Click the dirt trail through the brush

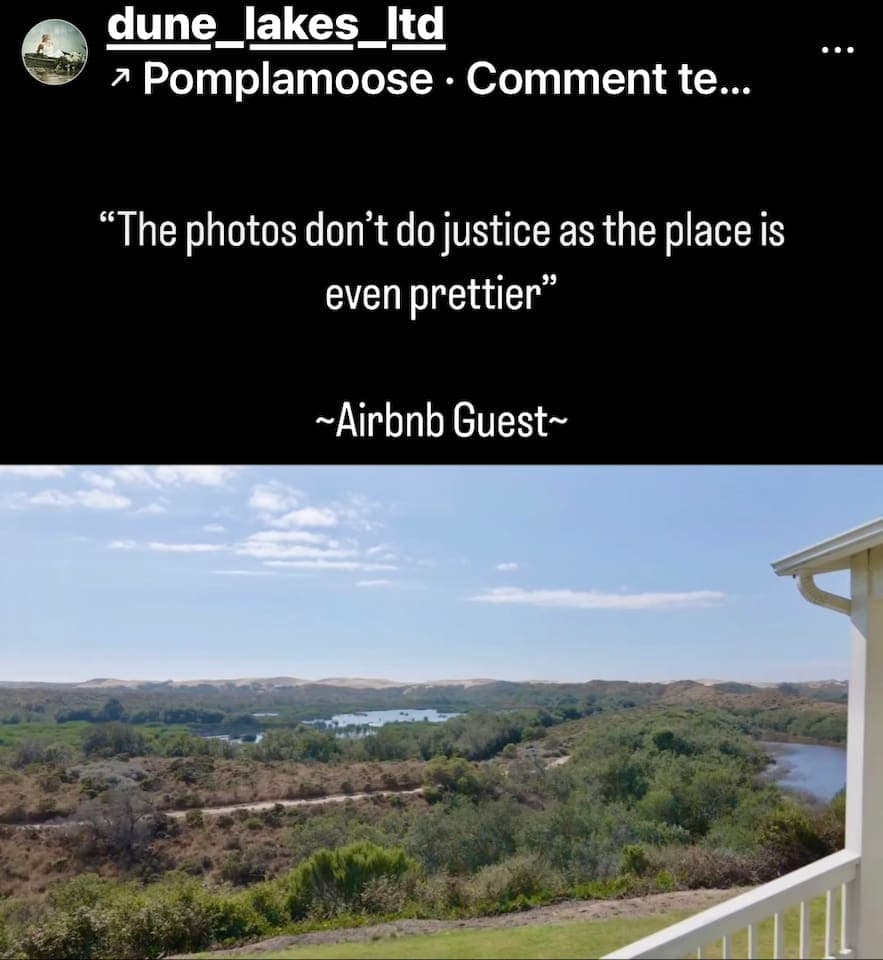click(x=294, y=803)
